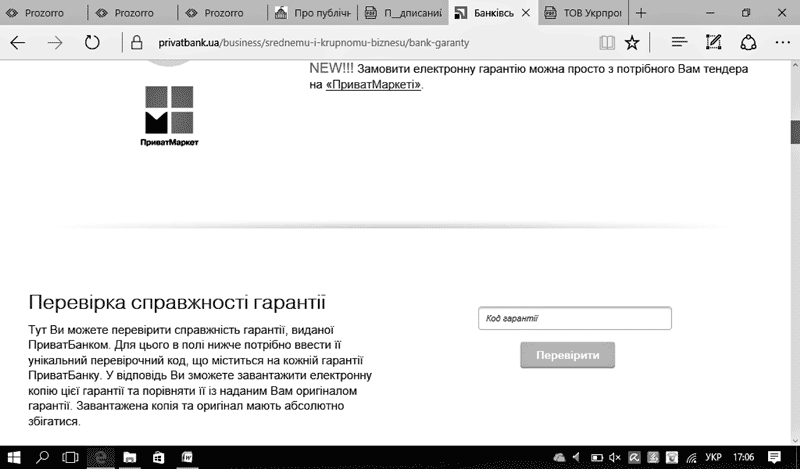Add page to favorites star
The image size is (800, 469).
[632, 43]
